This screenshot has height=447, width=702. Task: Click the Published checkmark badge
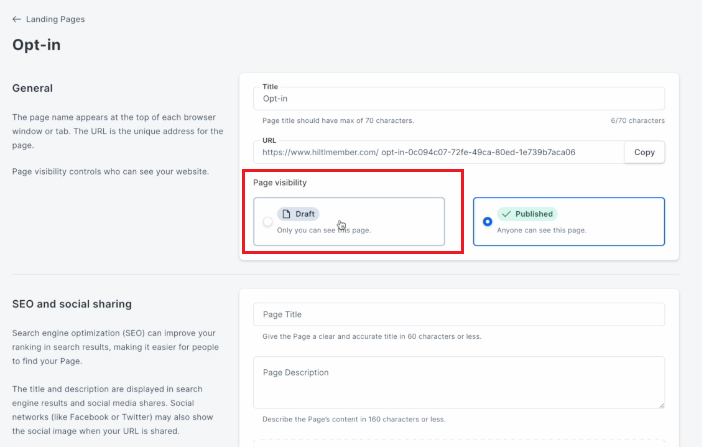527,214
